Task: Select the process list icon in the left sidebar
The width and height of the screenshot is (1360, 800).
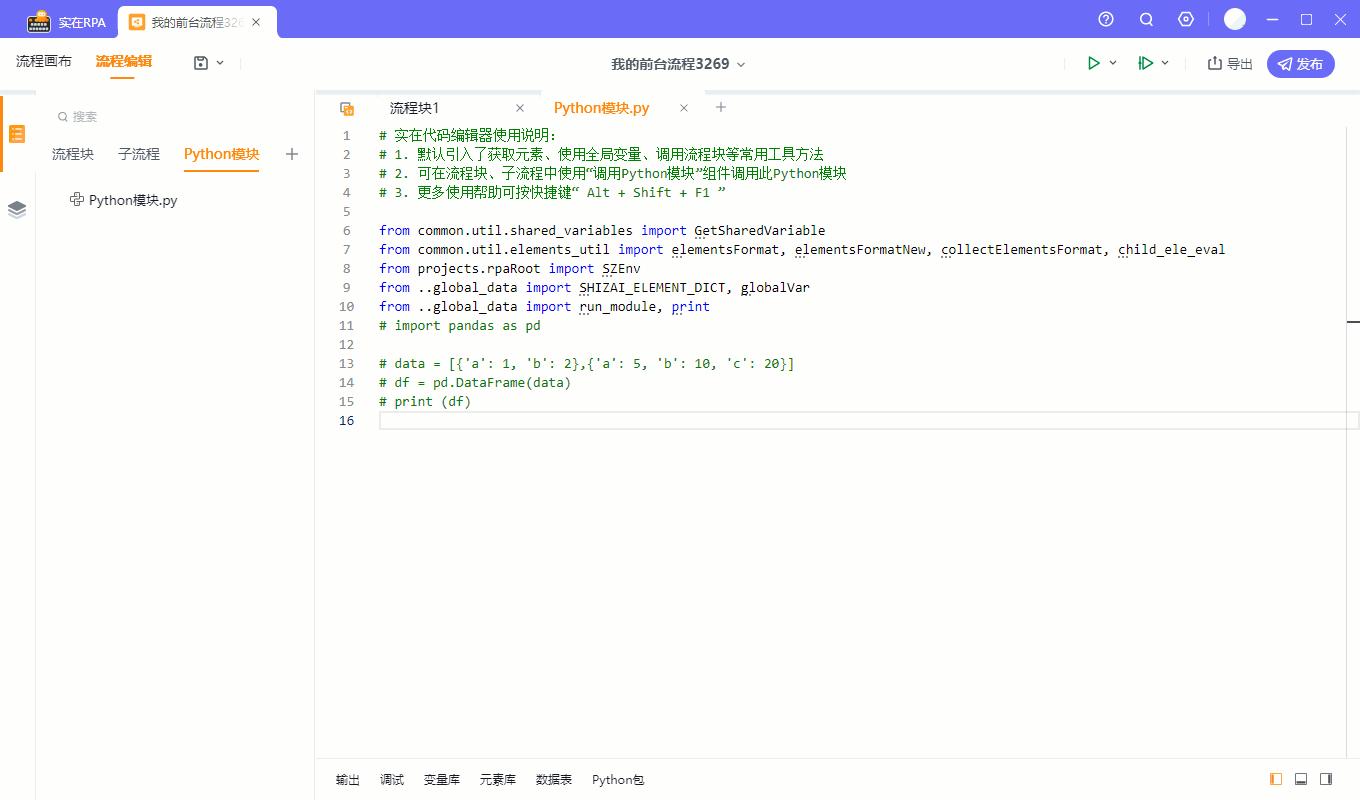Action: [x=16, y=133]
